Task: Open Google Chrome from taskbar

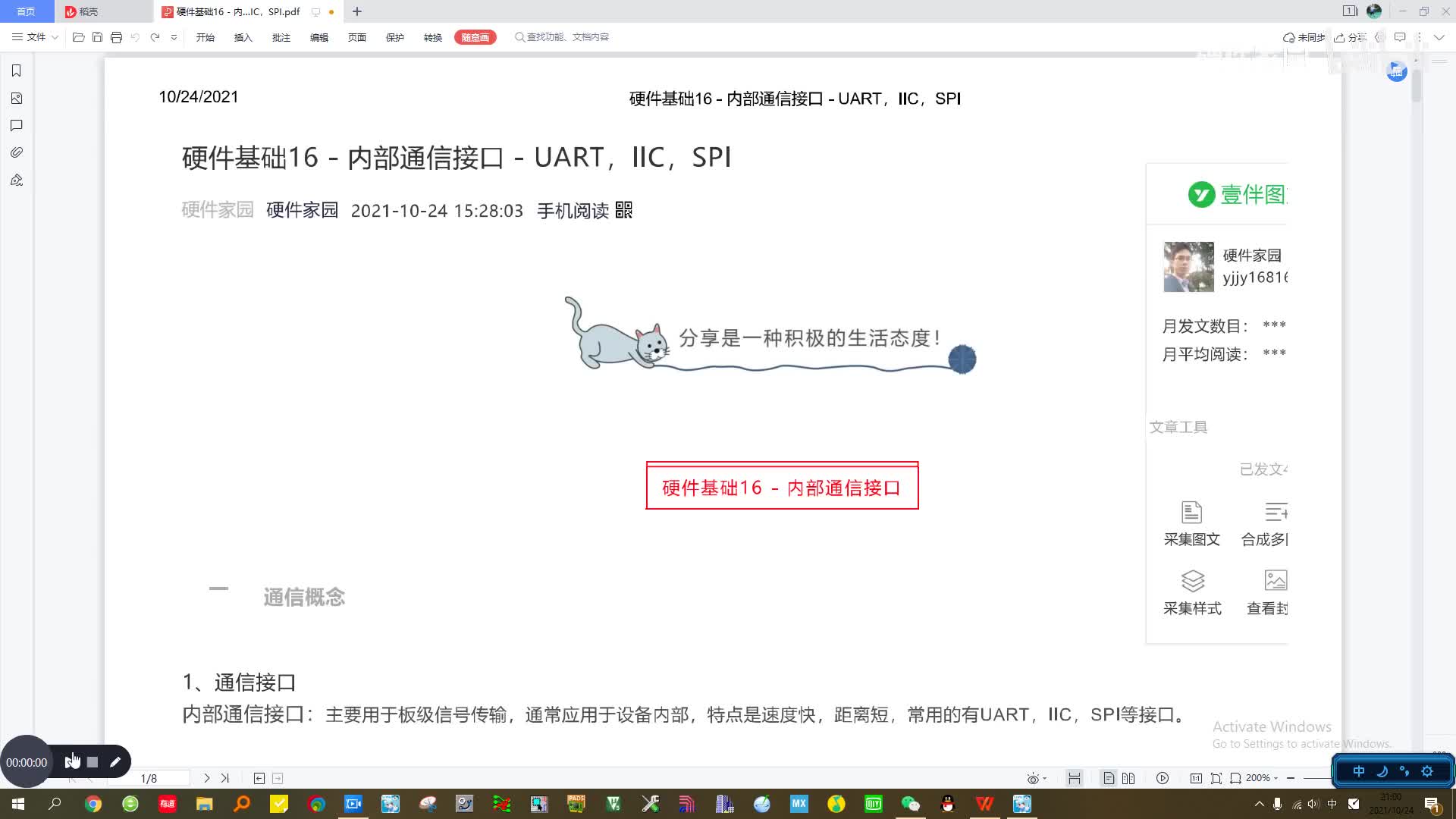Action: pyautogui.click(x=93, y=804)
